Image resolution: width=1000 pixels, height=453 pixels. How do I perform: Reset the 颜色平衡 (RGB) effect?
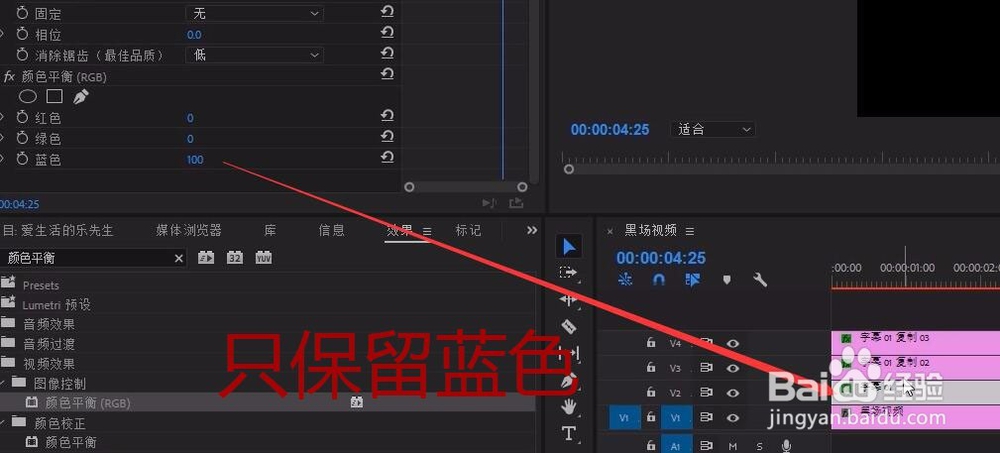387,74
